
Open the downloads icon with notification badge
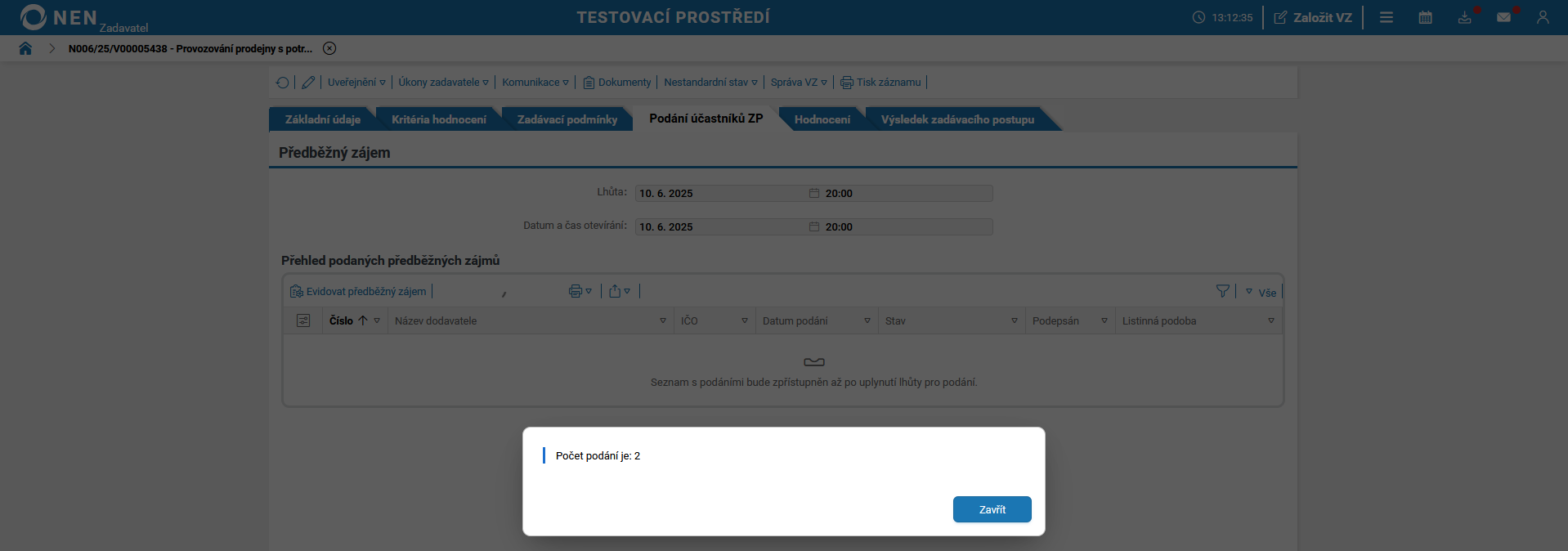(1464, 17)
